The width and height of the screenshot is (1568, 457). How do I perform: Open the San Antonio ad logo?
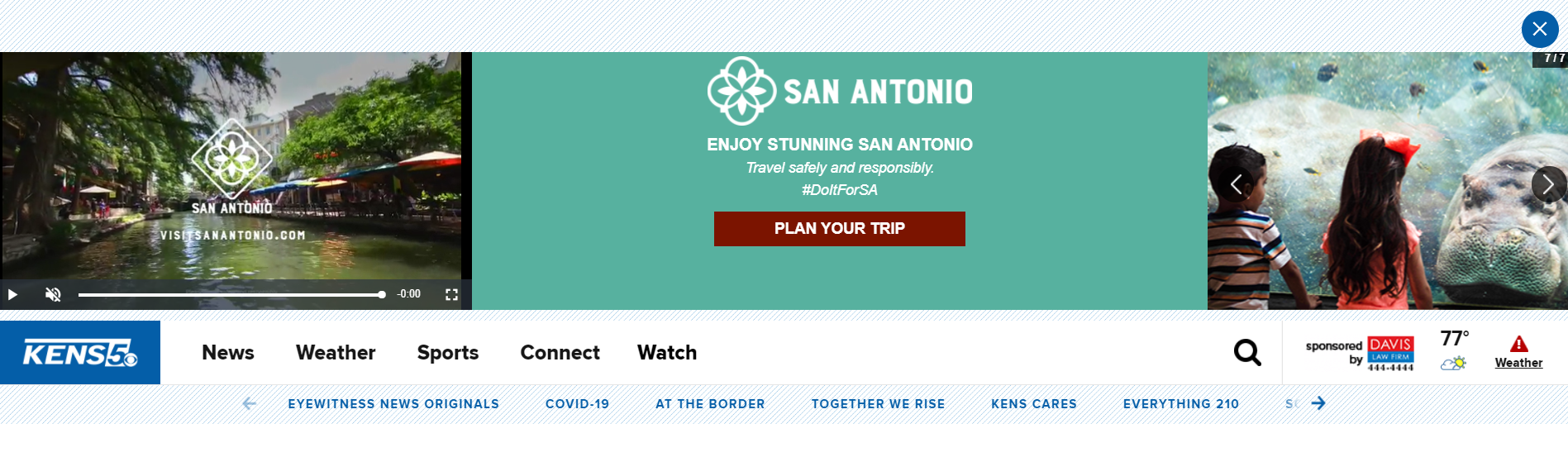pyautogui.click(x=839, y=91)
